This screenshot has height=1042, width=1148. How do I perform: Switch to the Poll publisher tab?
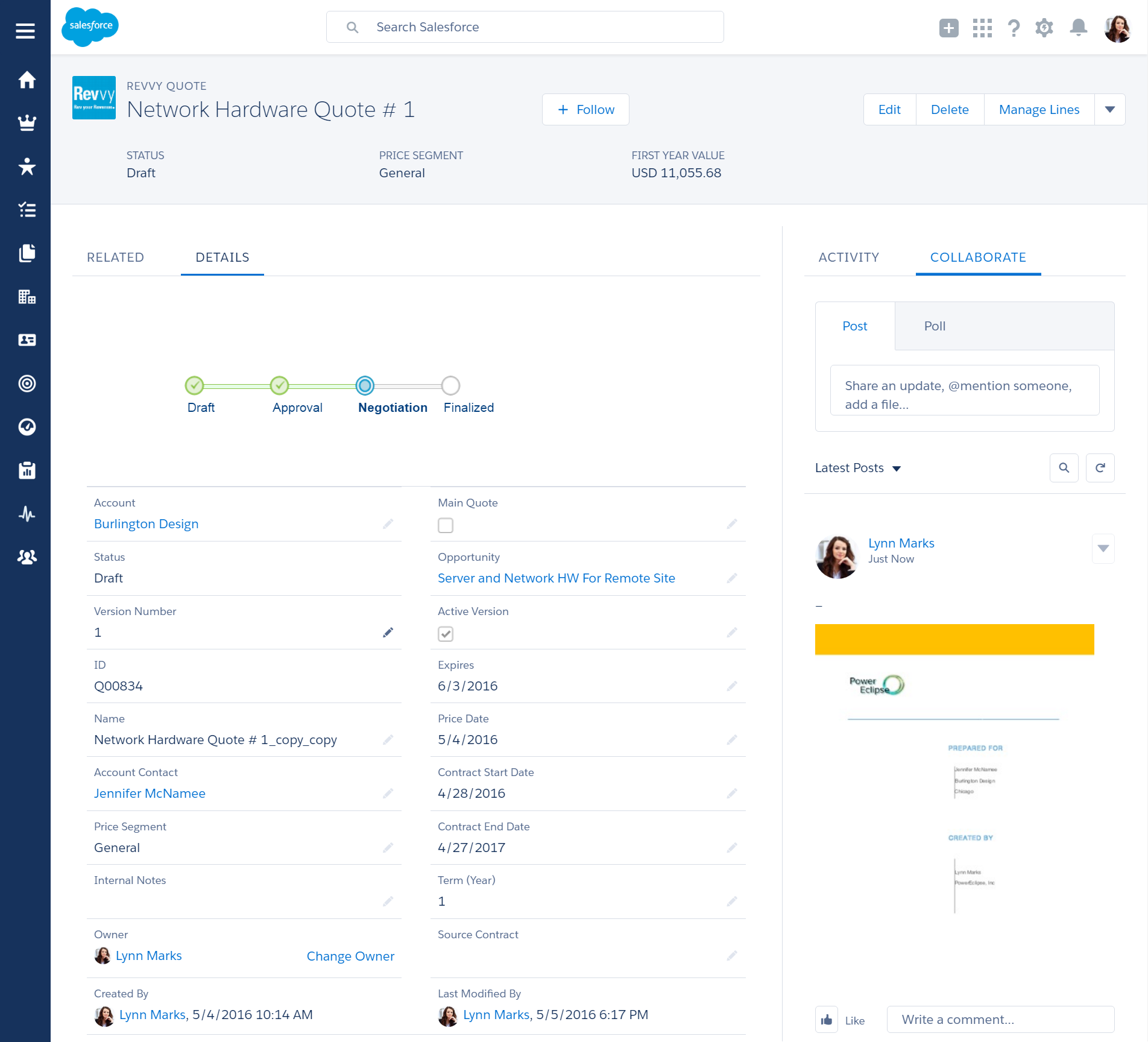935,326
